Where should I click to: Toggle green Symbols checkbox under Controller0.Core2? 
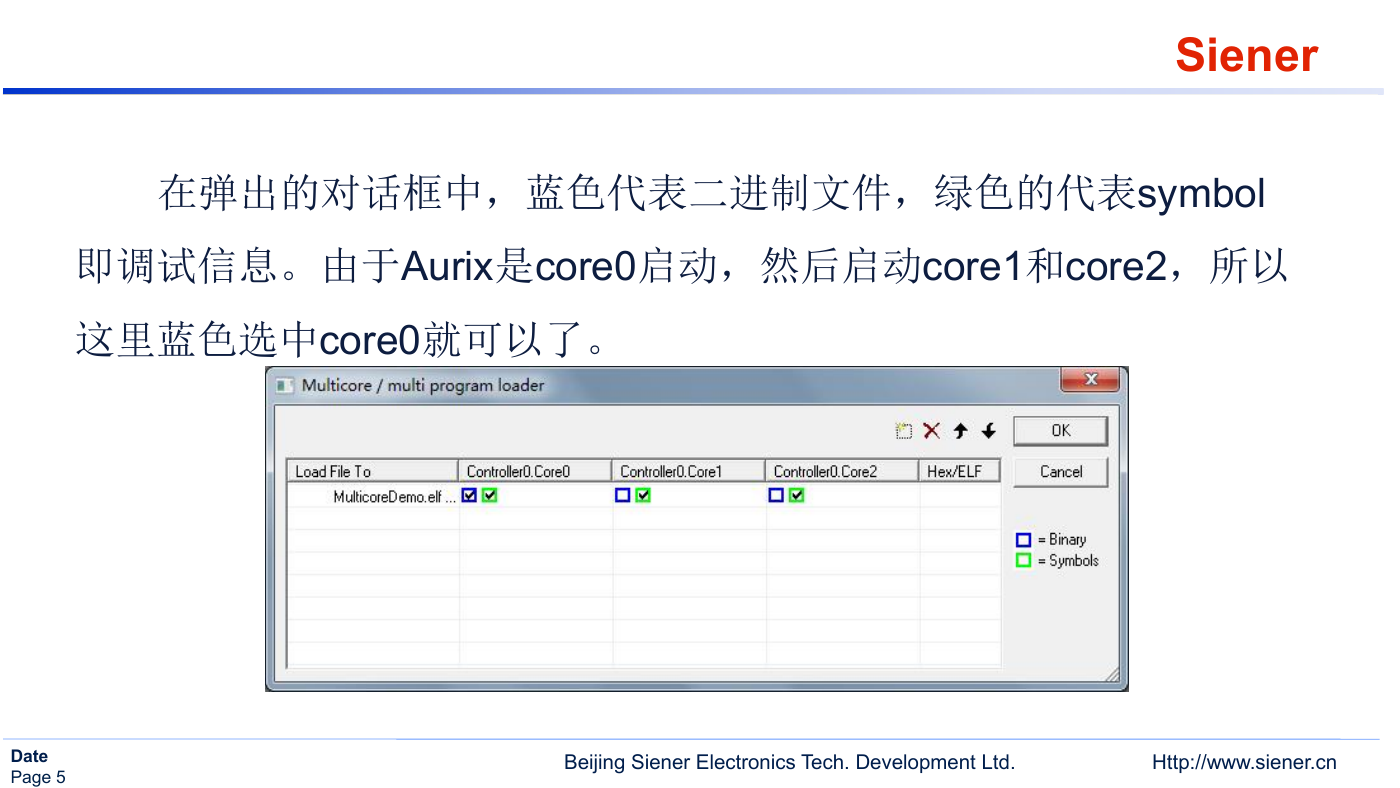tap(796, 495)
